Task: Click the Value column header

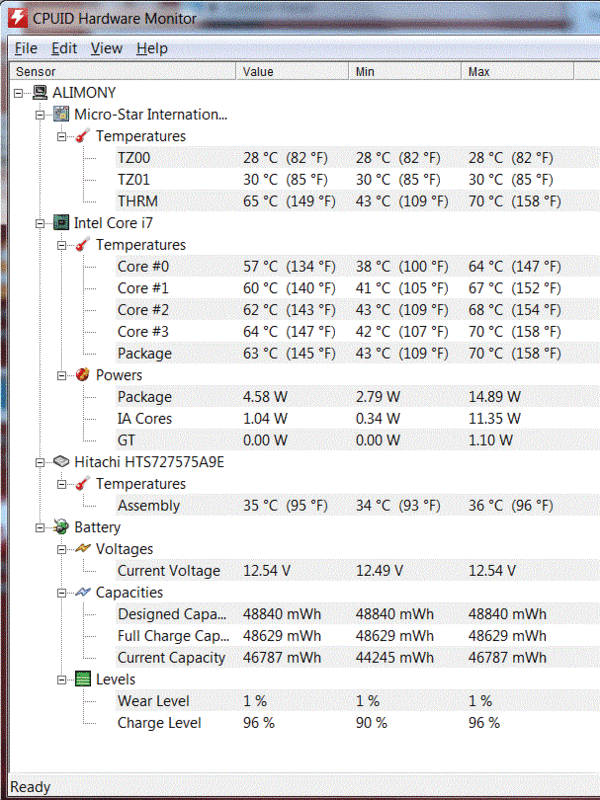Action: 292,71
